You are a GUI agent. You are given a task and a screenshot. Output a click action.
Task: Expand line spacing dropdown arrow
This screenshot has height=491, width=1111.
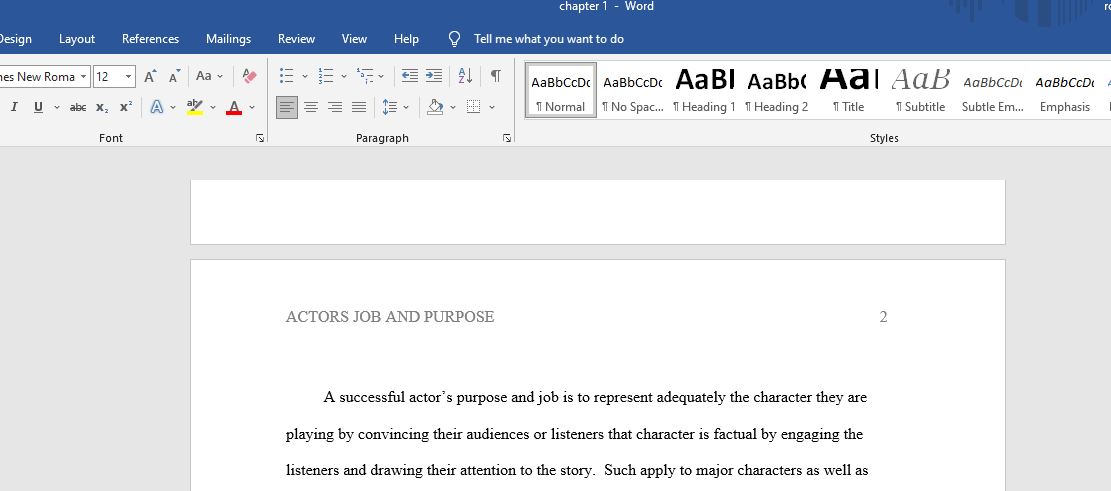tap(406, 108)
